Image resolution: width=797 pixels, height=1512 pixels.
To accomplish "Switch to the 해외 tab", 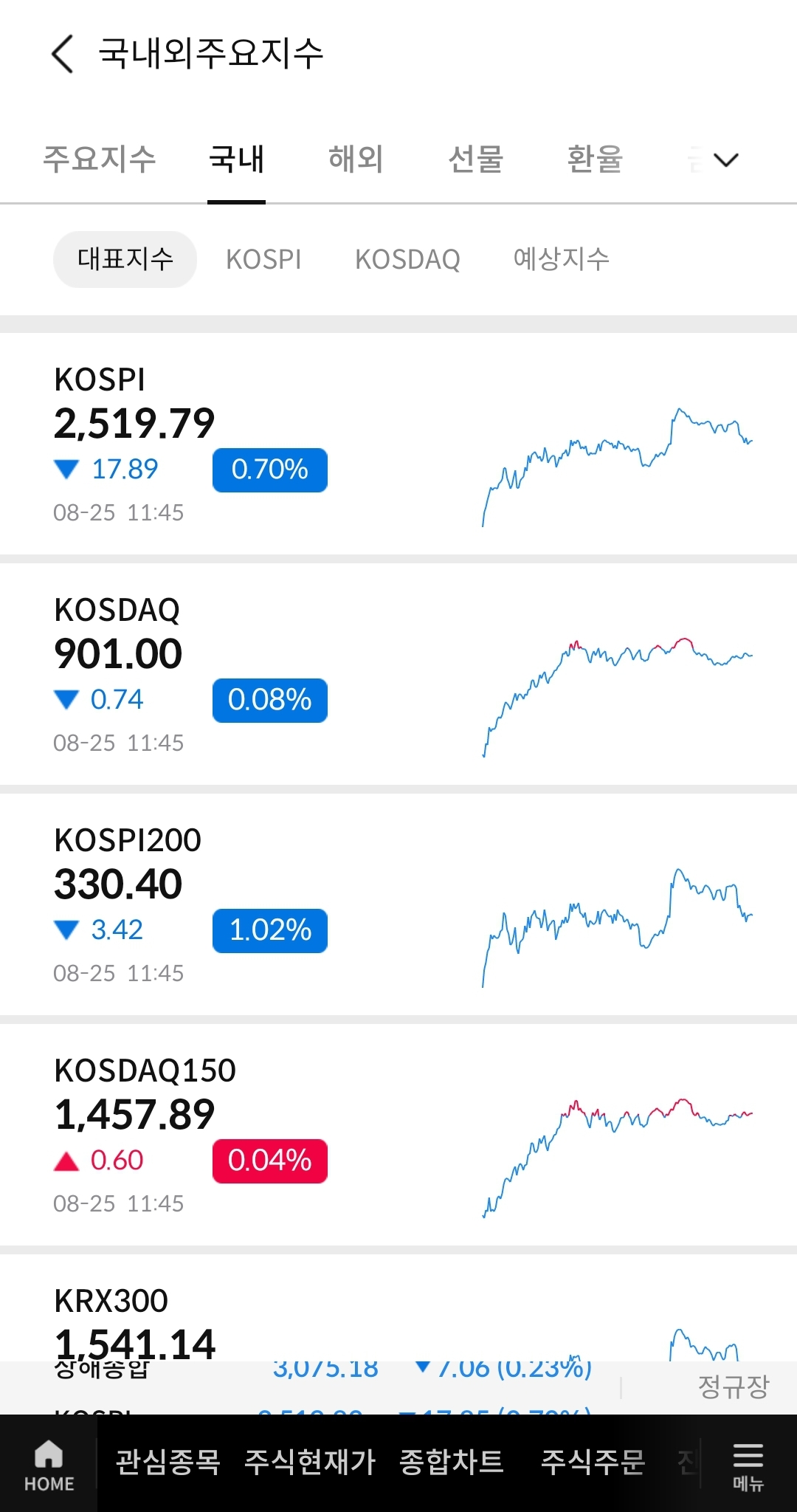I will click(x=356, y=159).
